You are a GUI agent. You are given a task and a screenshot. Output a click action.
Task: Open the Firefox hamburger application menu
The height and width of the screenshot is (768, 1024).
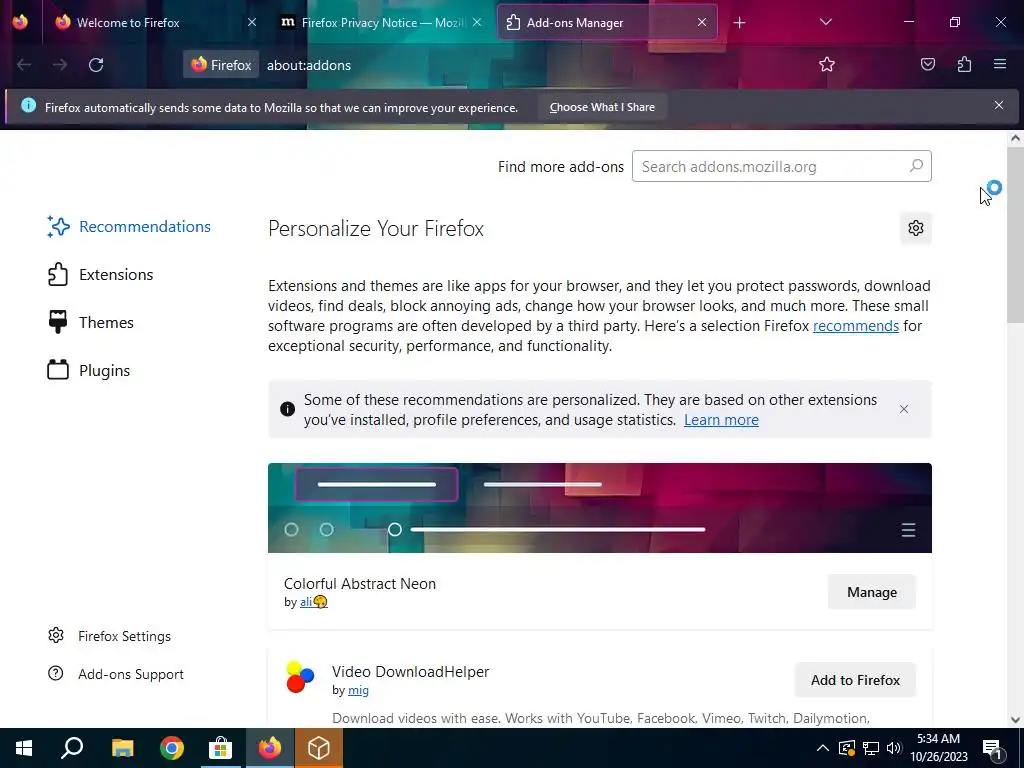(1000, 64)
